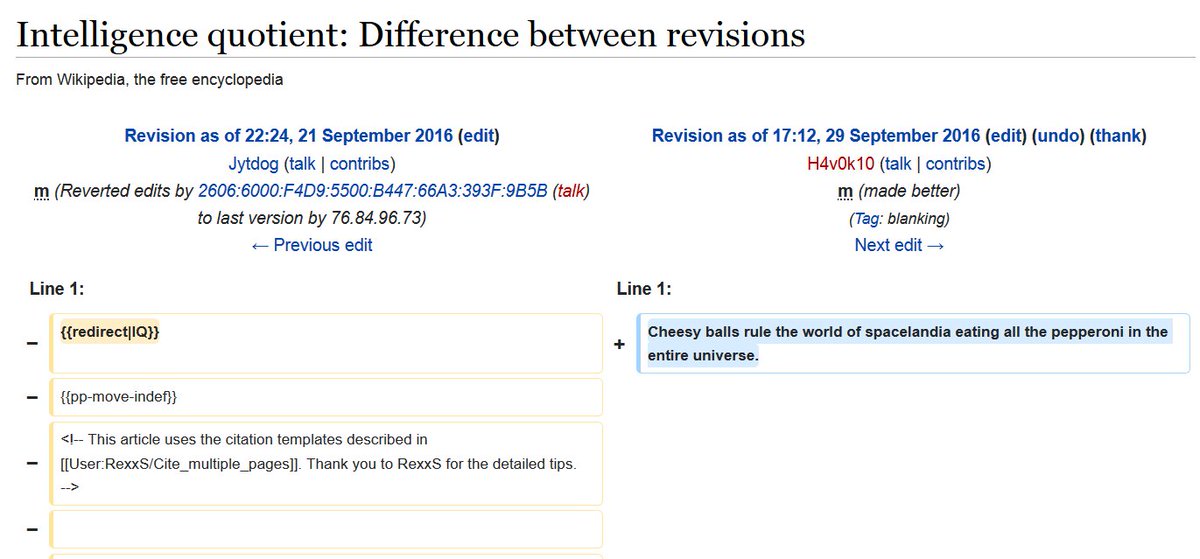The image size is (1200, 559).
Task: Click edit link for 21 September revision
Action: coord(478,136)
